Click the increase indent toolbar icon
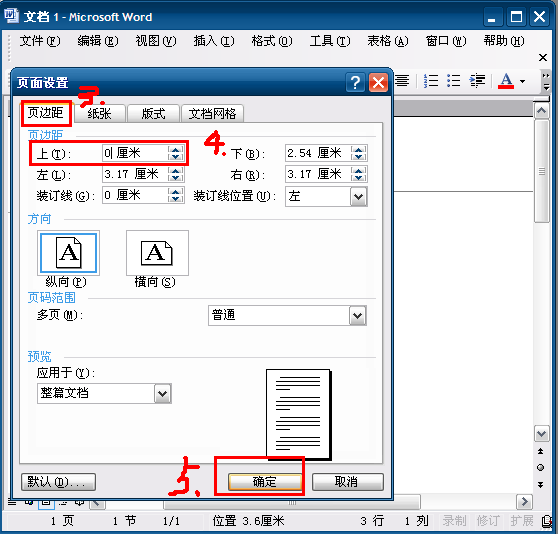 [x=477, y=81]
